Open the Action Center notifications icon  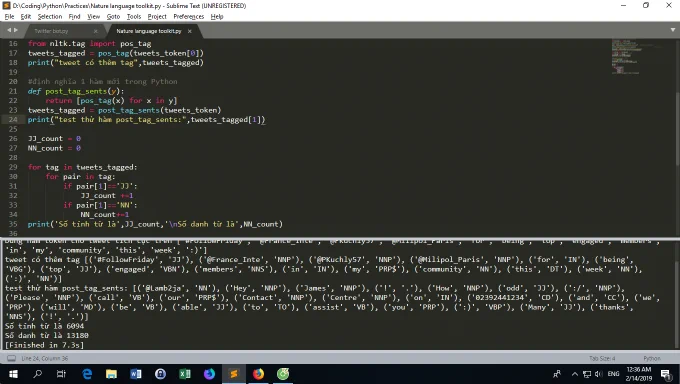pyautogui.click(x=665, y=374)
